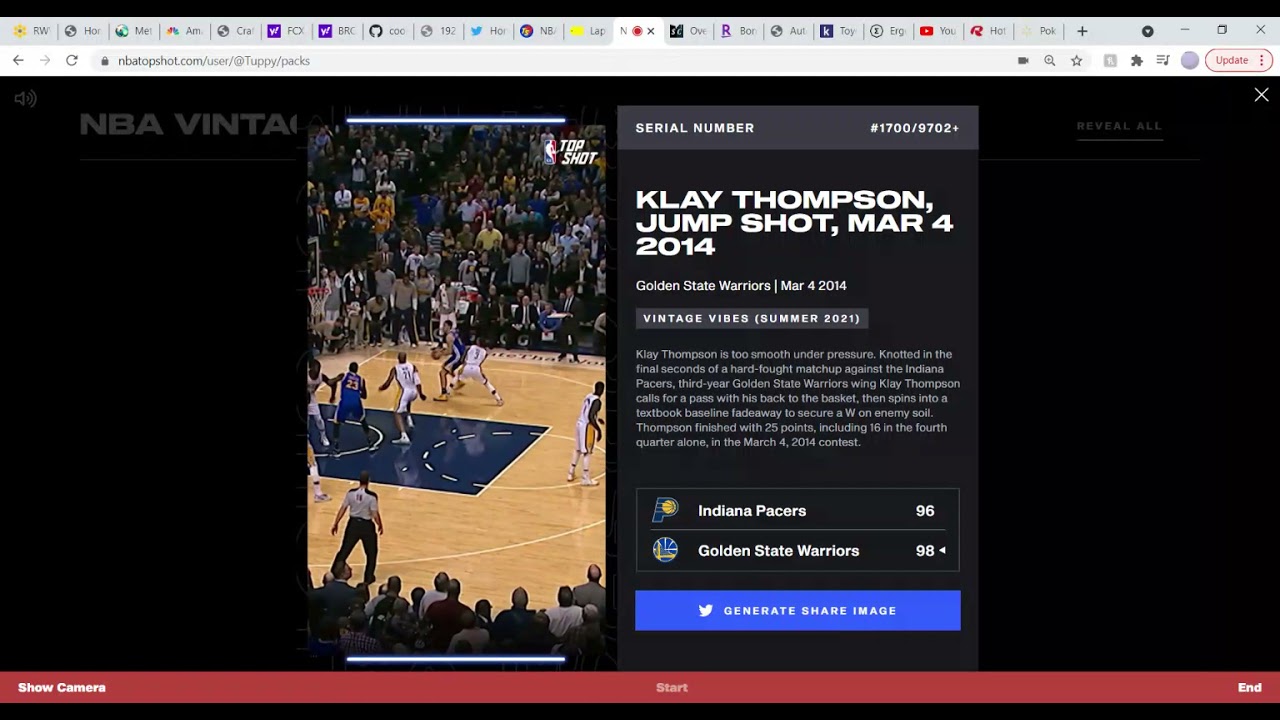
Task: Switch to the 'Ove' tab
Action: (x=688, y=31)
